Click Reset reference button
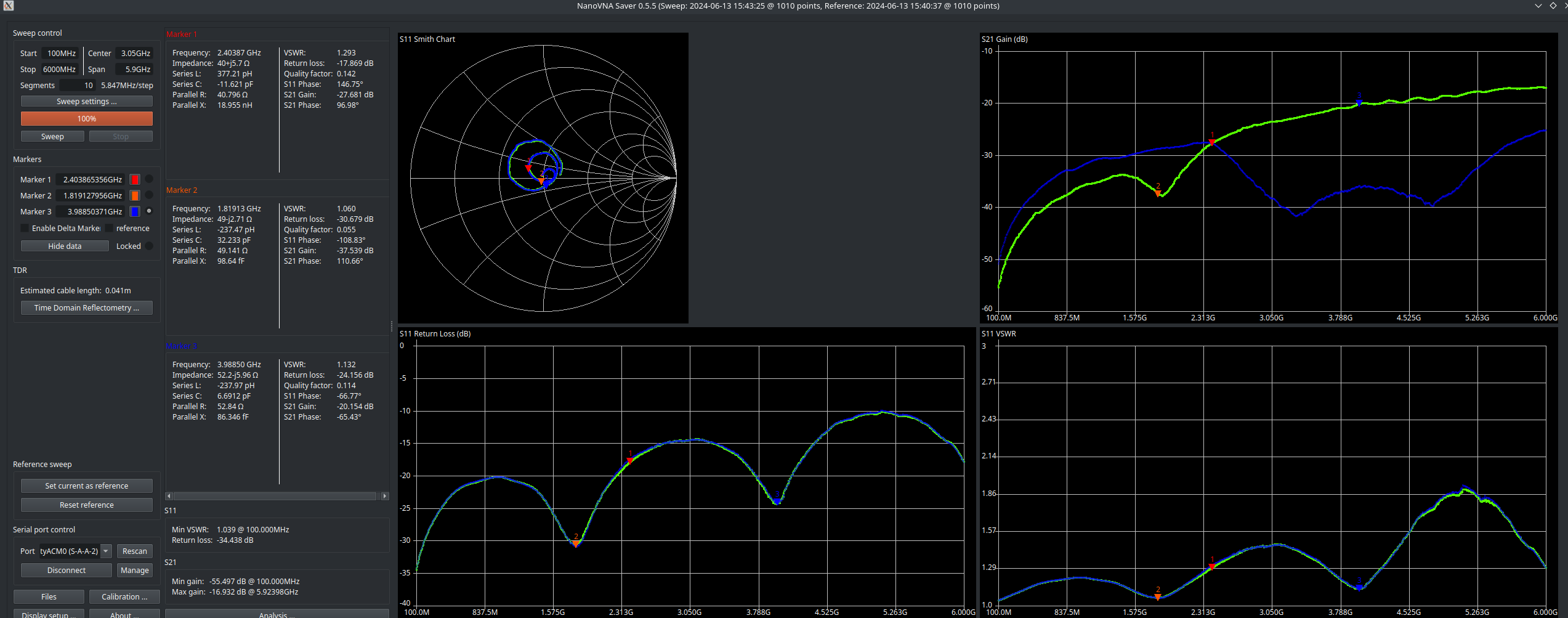 87,505
